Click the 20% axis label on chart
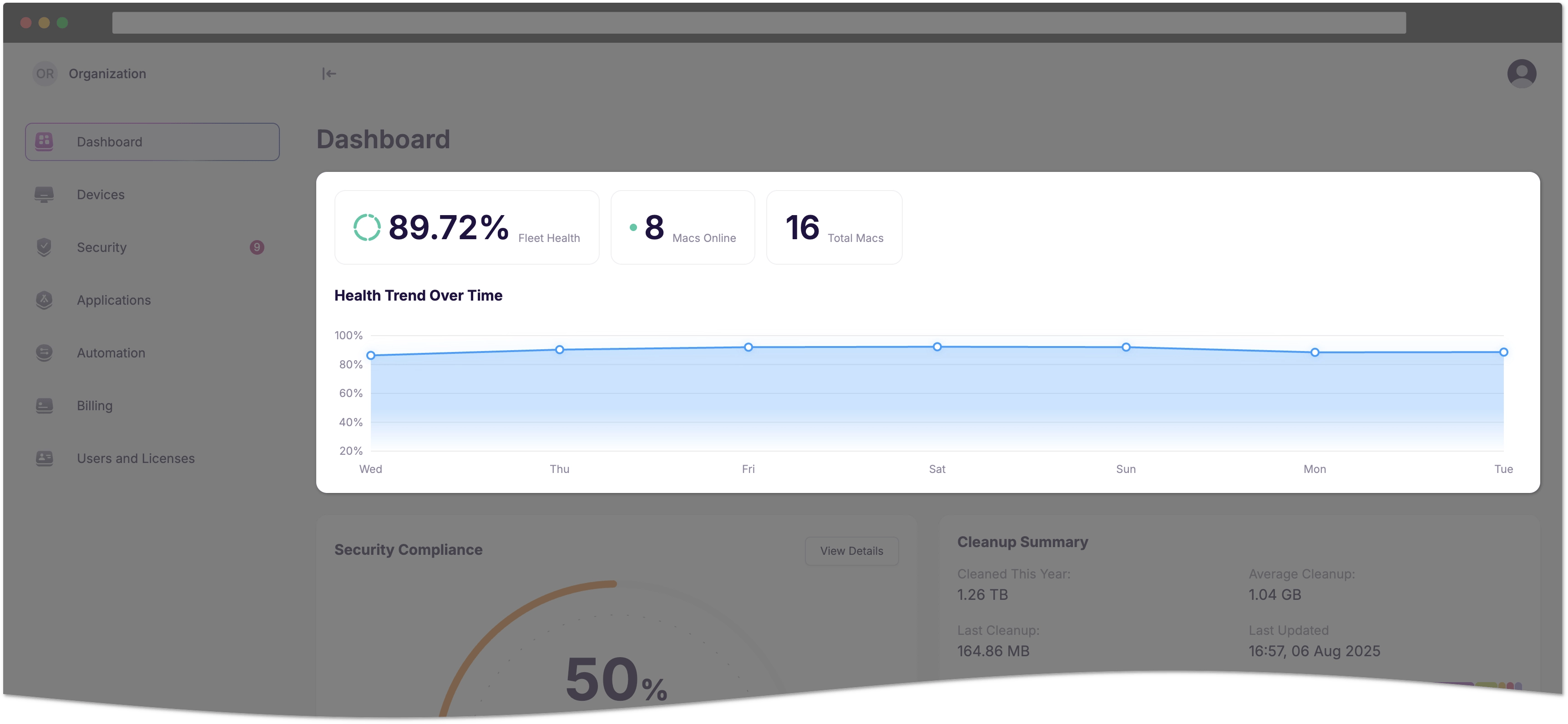1568x724 pixels. tap(351, 451)
